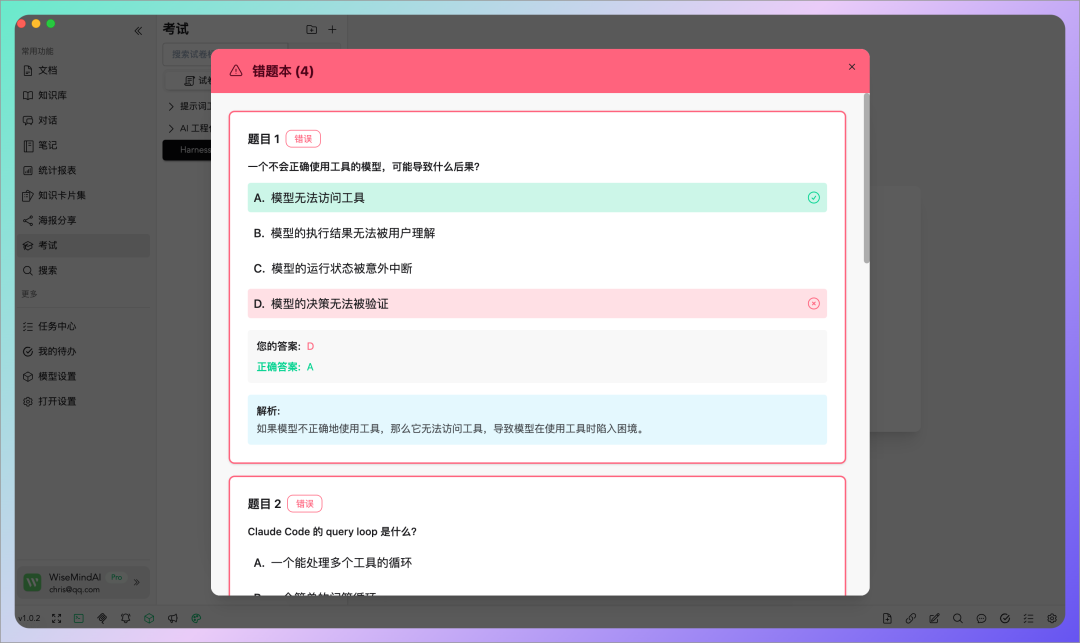Select the Harness exam item in tree

[187, 149]
